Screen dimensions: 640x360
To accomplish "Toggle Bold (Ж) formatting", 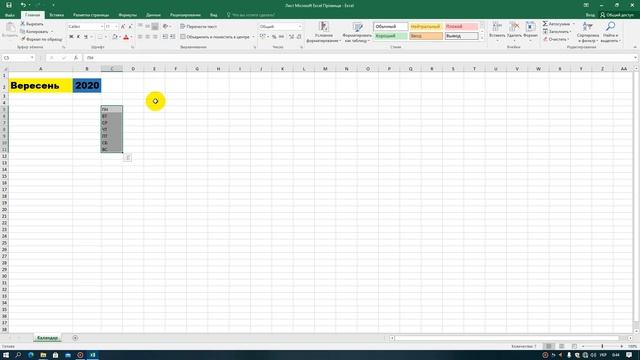I will pyautogui.click(x=71, y=37).
